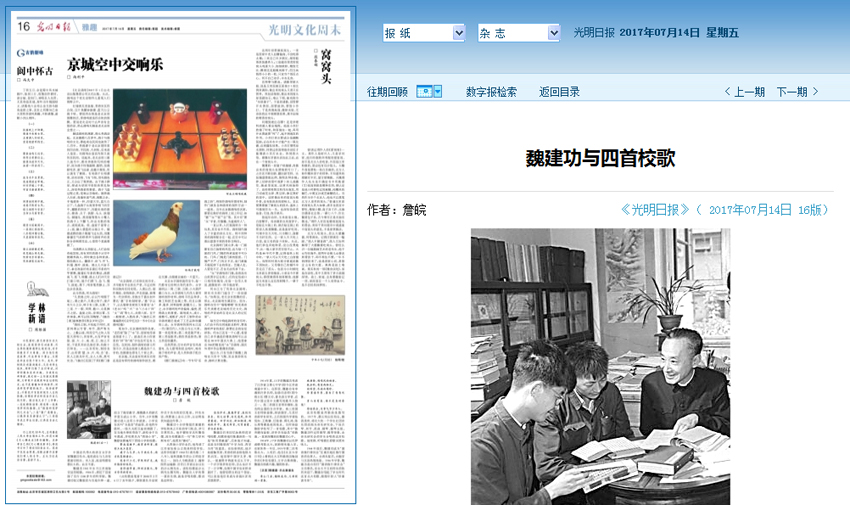Return to catalog via 返回目录
Screen dimensions: 850x505
click(x=559, y=92)
